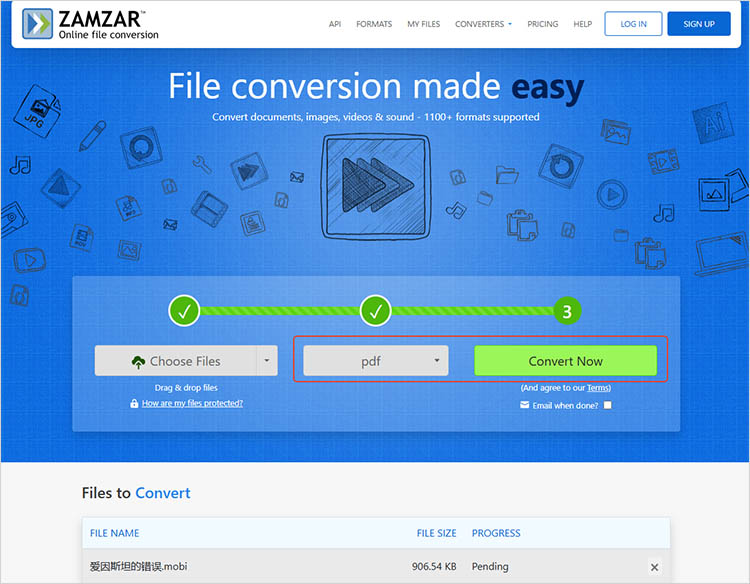
Task: Click the PROGRESS column header
Action: 496,533
